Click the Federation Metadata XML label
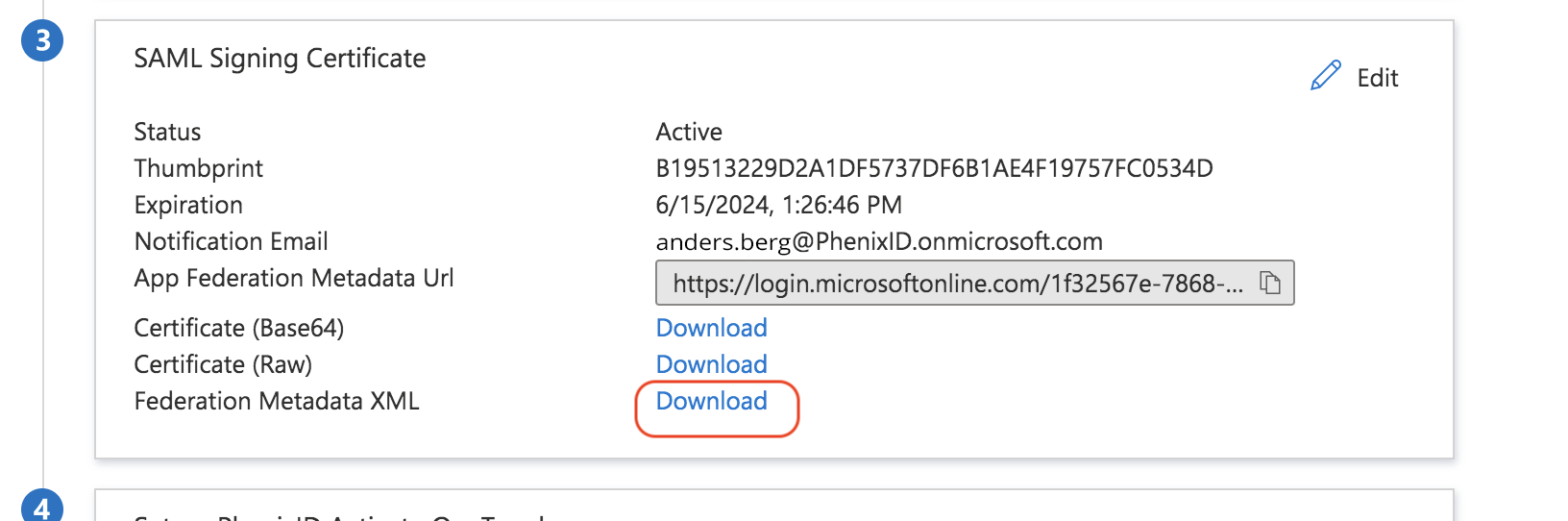Screen dimensions: 1568x521 point(277,401)
